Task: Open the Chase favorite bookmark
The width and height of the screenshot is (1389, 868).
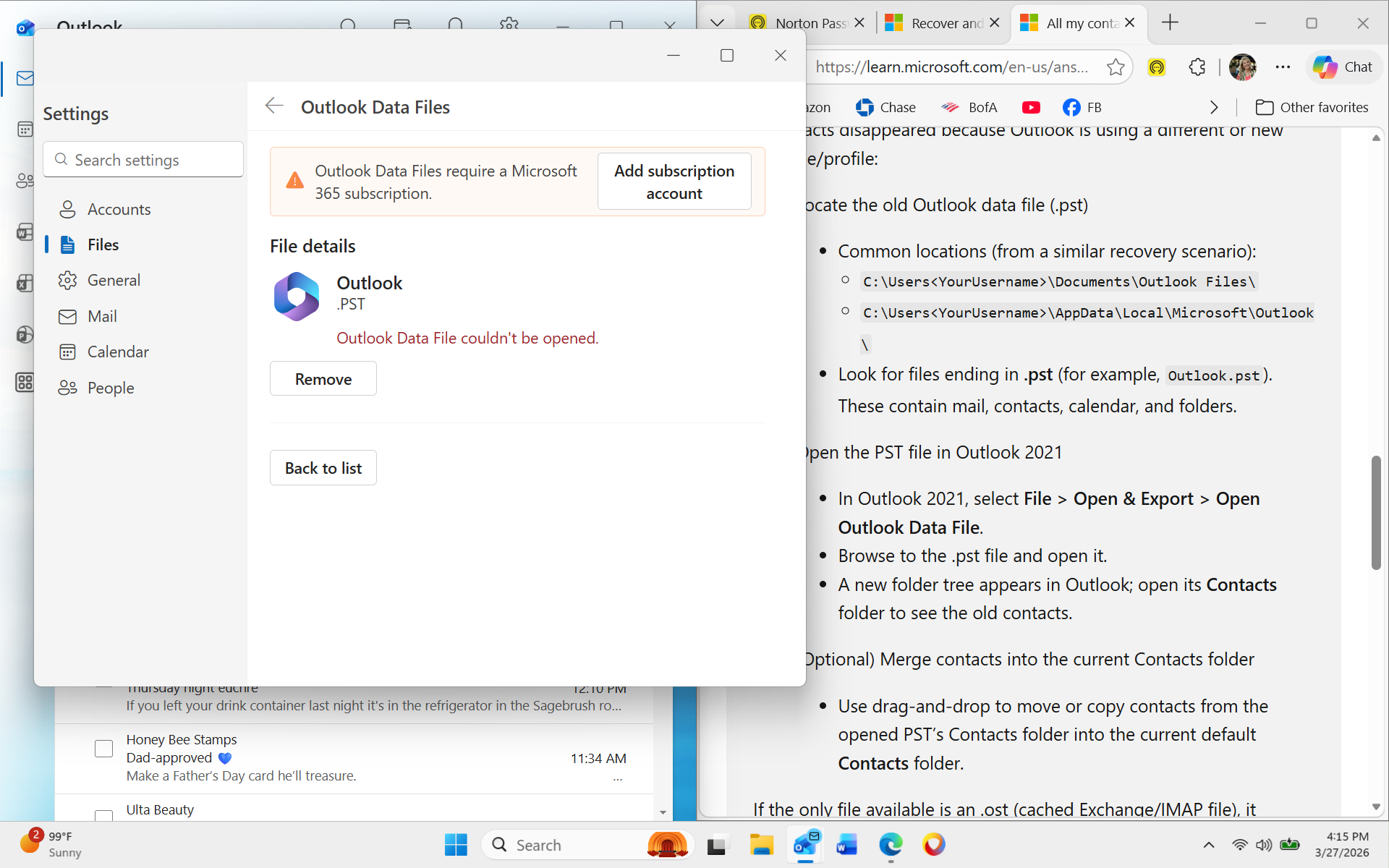Action: coord(885,108)
